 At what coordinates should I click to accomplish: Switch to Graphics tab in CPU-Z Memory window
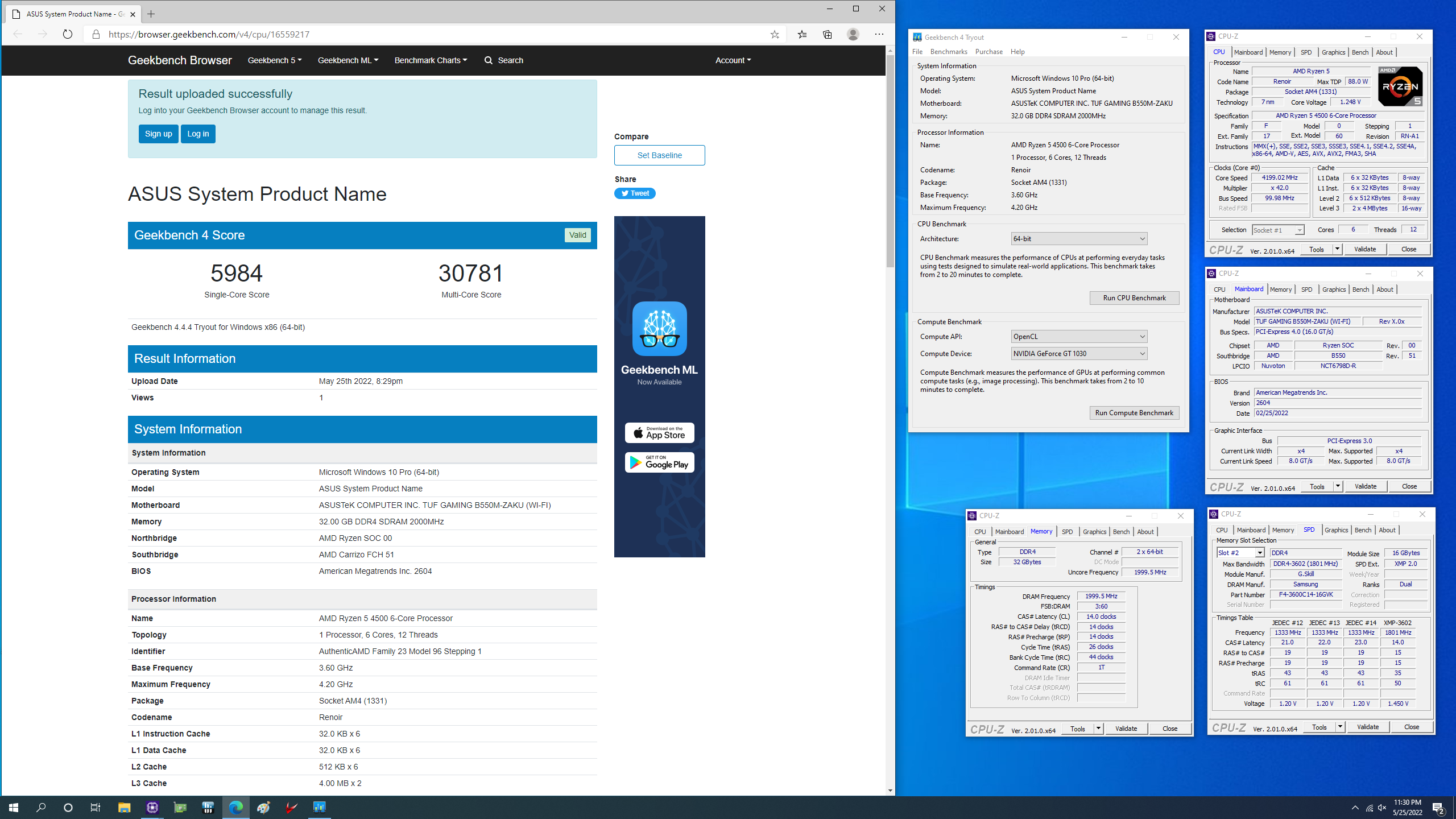tap(1094, 532)
